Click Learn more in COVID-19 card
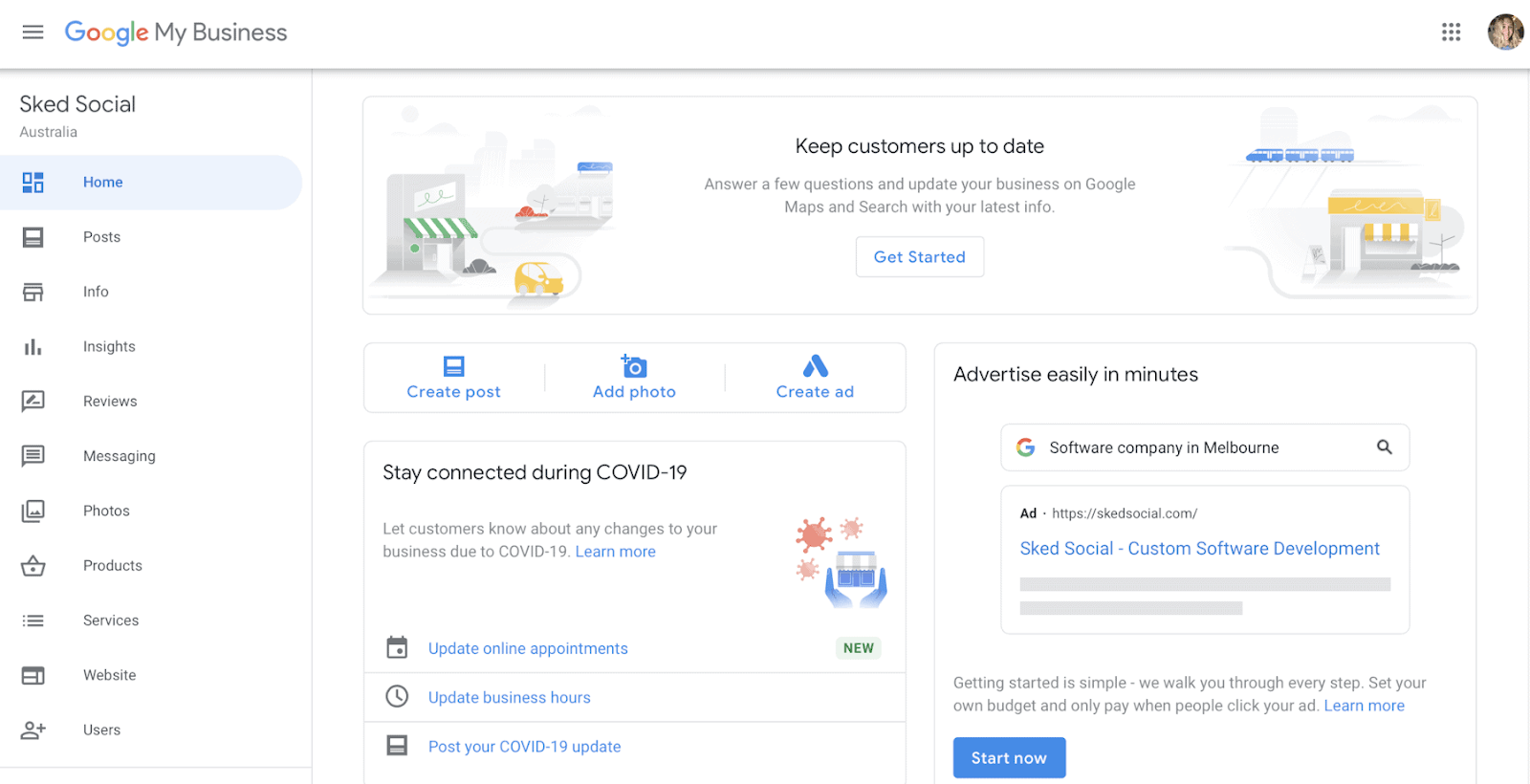 pyautogui.click(x=616, y=552)
